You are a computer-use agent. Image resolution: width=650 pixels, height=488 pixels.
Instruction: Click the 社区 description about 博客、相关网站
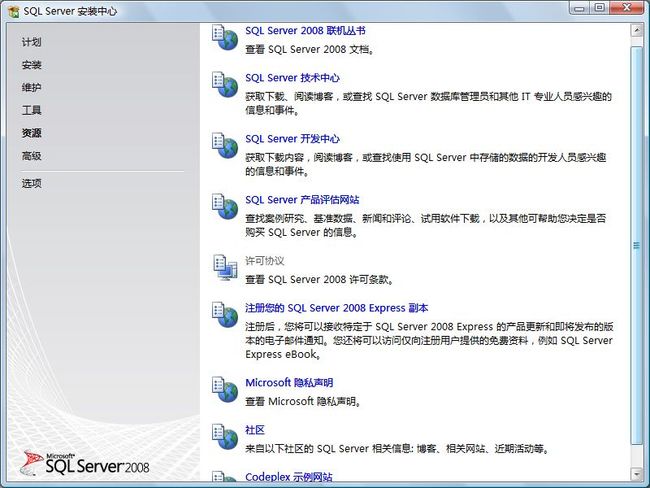[x=397, y=449]
